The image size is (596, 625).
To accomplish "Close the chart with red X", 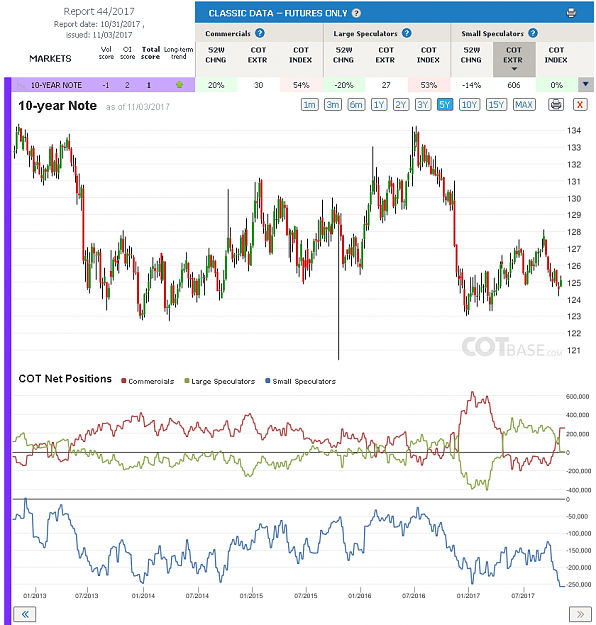I will tap(580, 105).
